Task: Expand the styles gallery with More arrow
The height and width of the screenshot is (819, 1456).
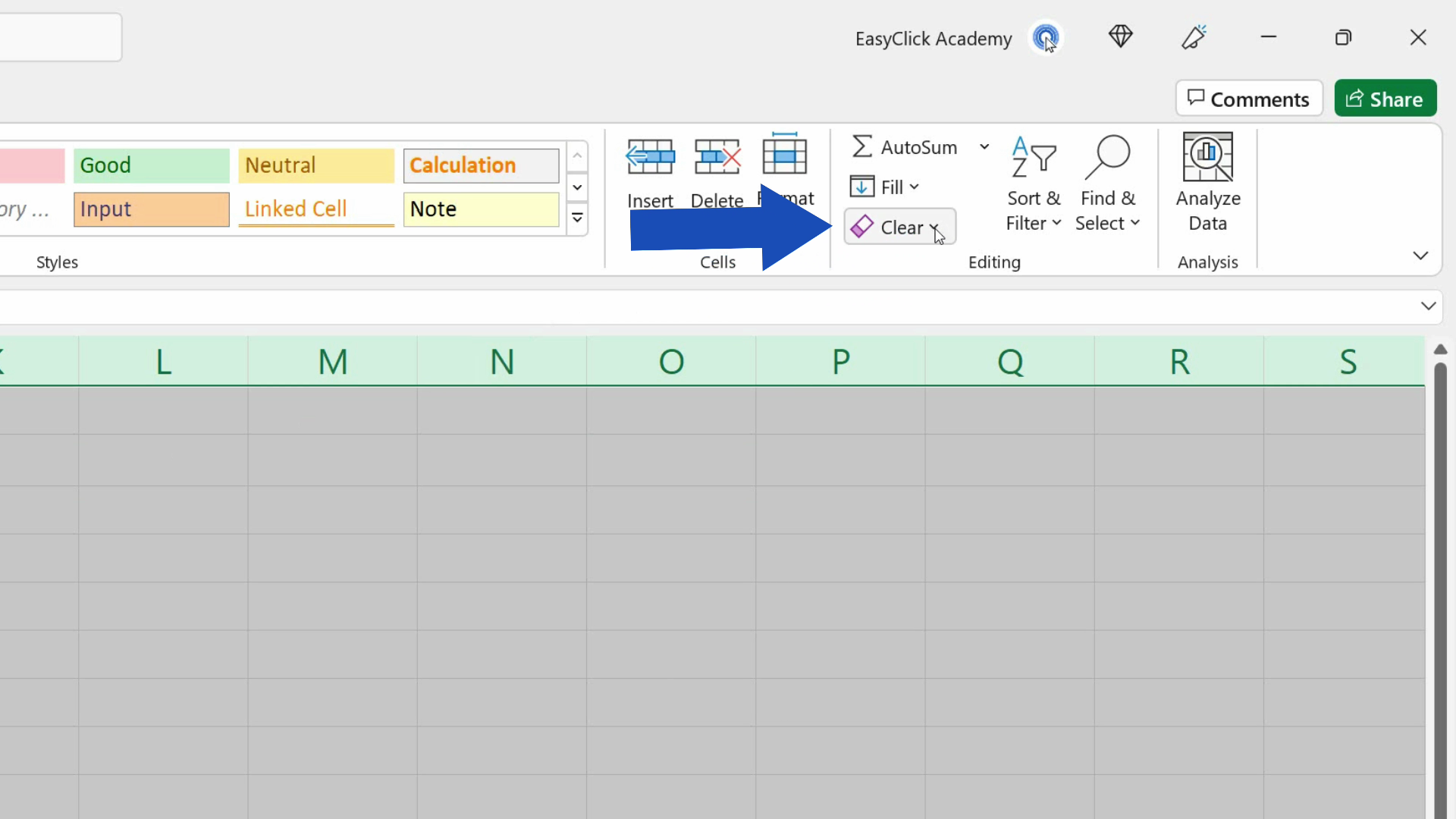Action: [x=577, y=218]
